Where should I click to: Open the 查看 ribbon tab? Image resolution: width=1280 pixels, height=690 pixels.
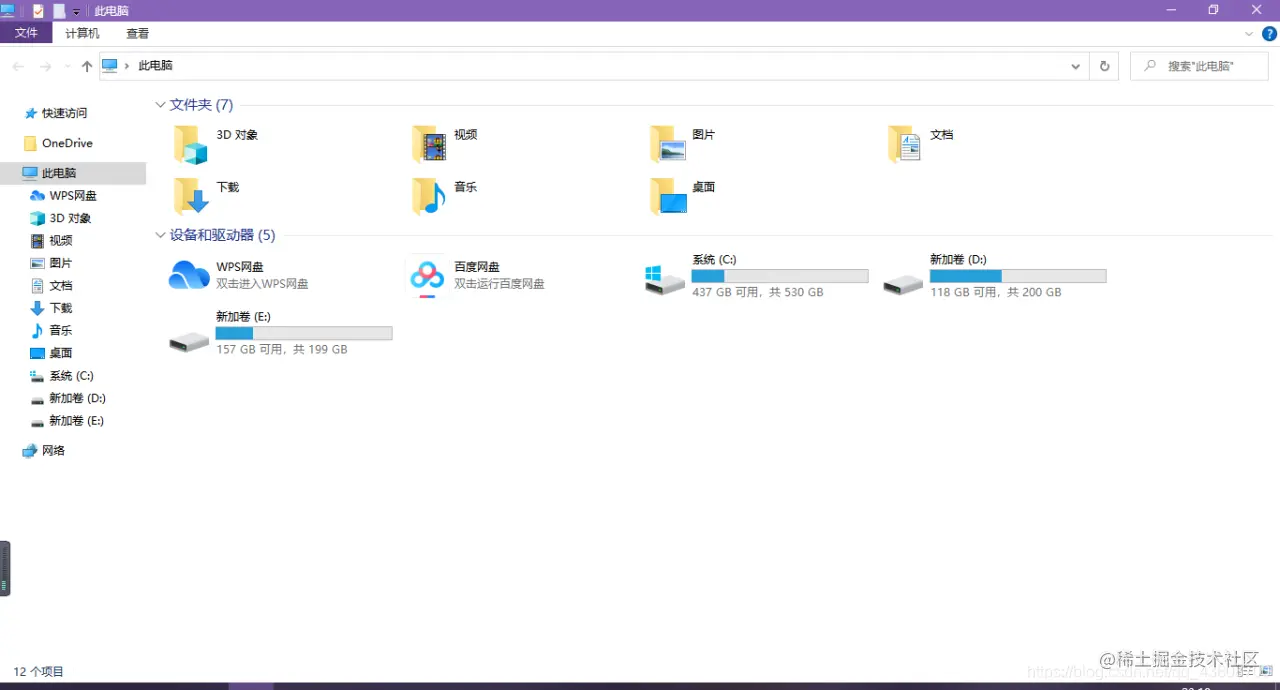tap(137, 33)
